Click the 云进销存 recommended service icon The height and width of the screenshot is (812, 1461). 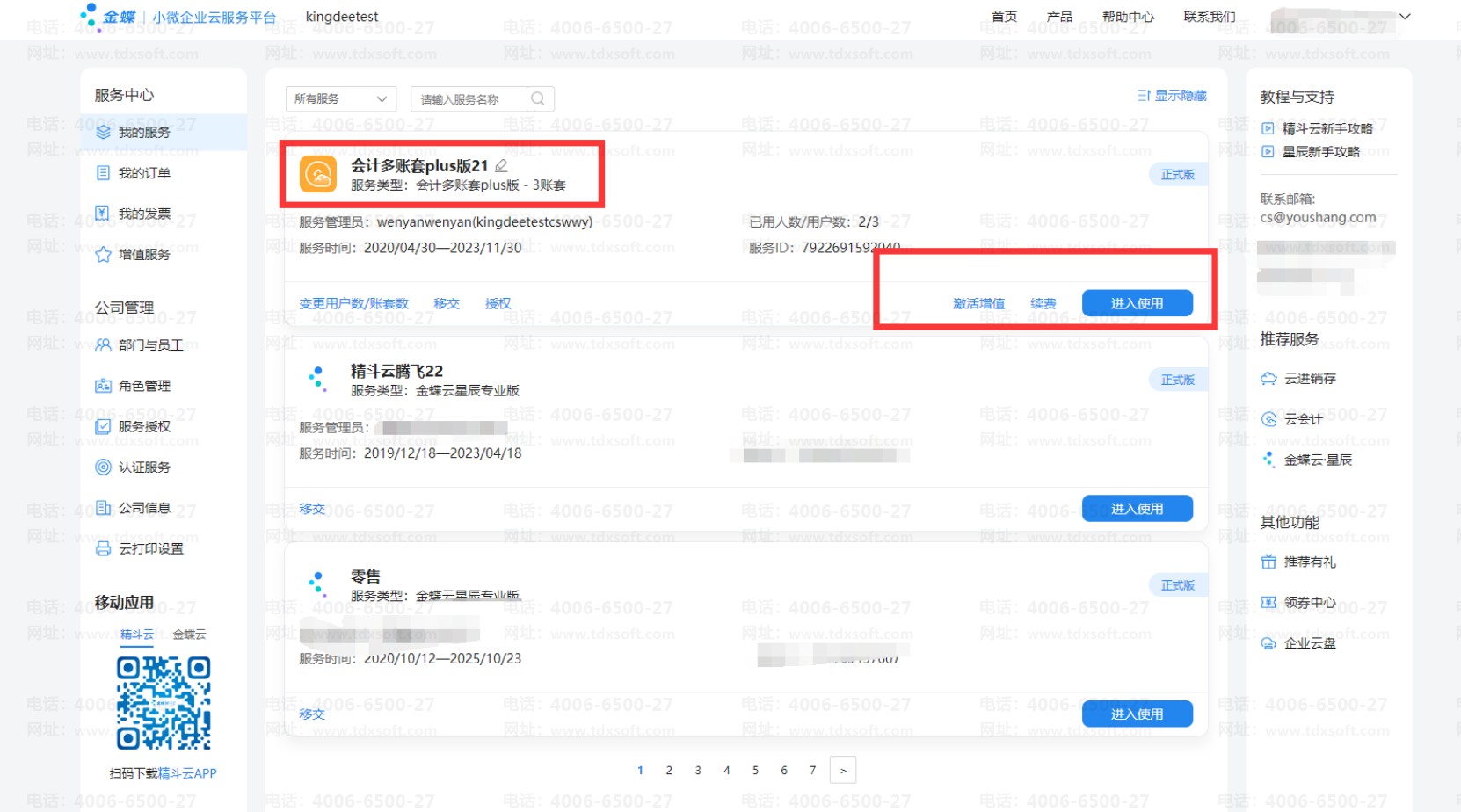(1268, 379)
